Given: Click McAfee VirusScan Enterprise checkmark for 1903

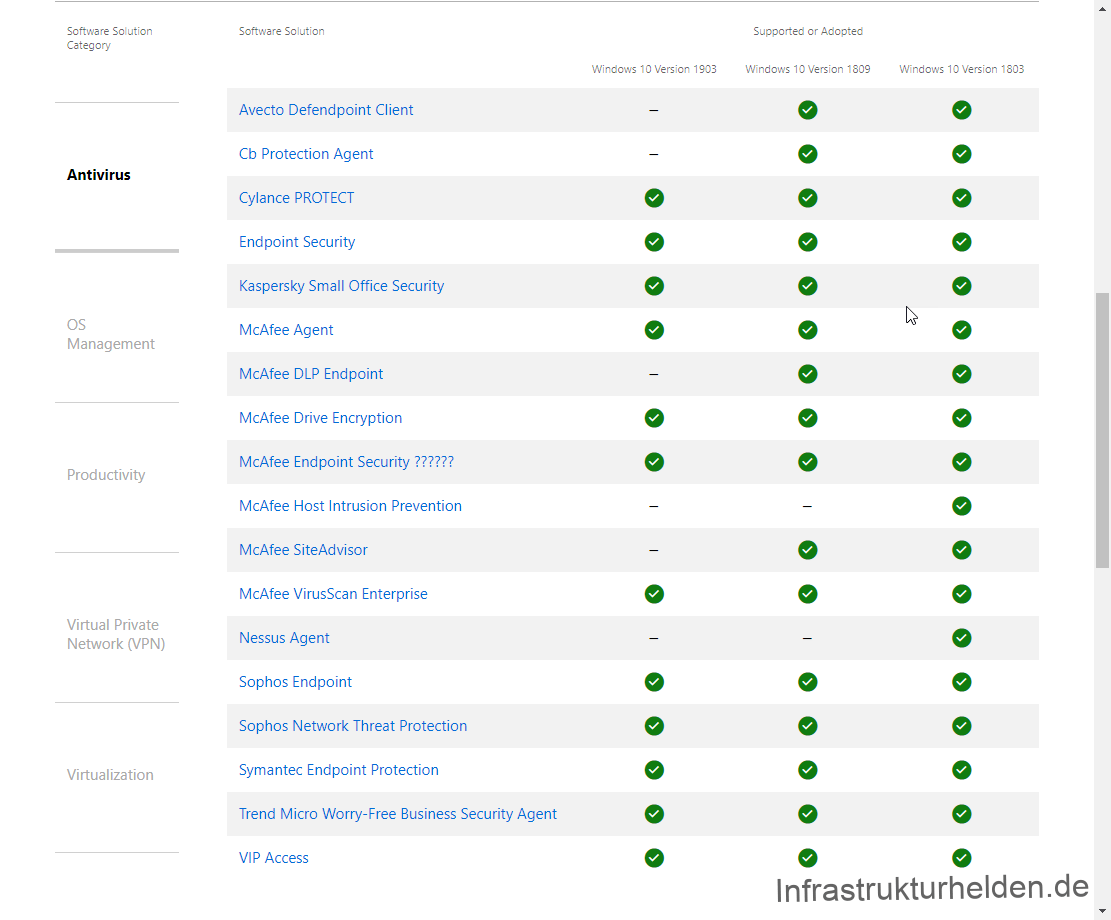Looking at the screenshot, I should point(654,593).
